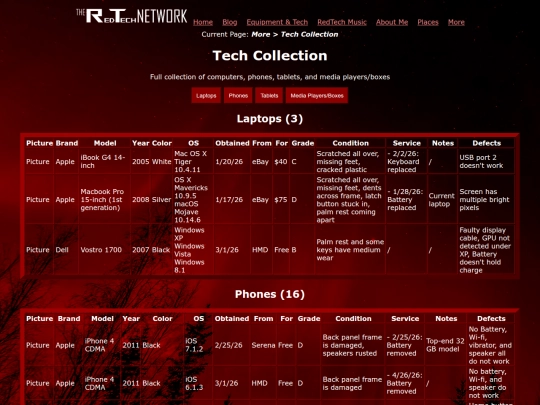Image resolution: width=540 pixels, height=405 pixels.
Task: Jump to Phones section button
Action: (238, 95)
